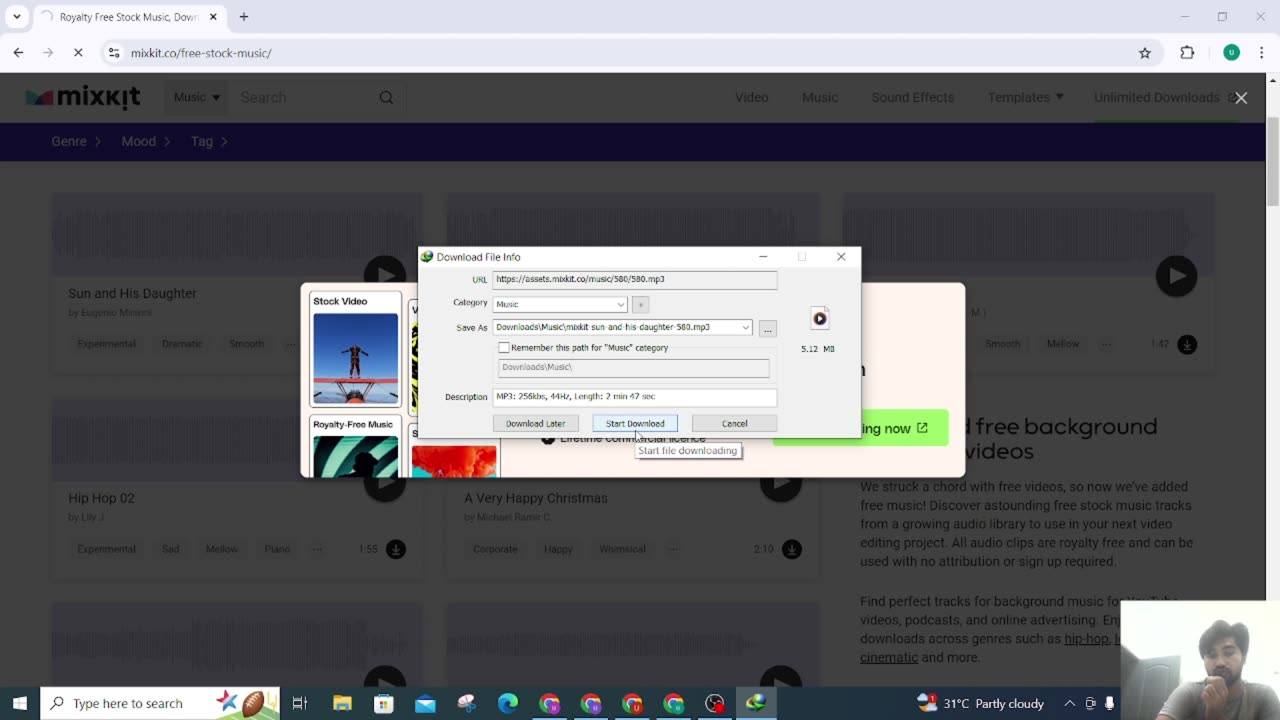1280x720 pixels.
Task: Open the Chrome three-dot menu
Action: coord(1262,52)
